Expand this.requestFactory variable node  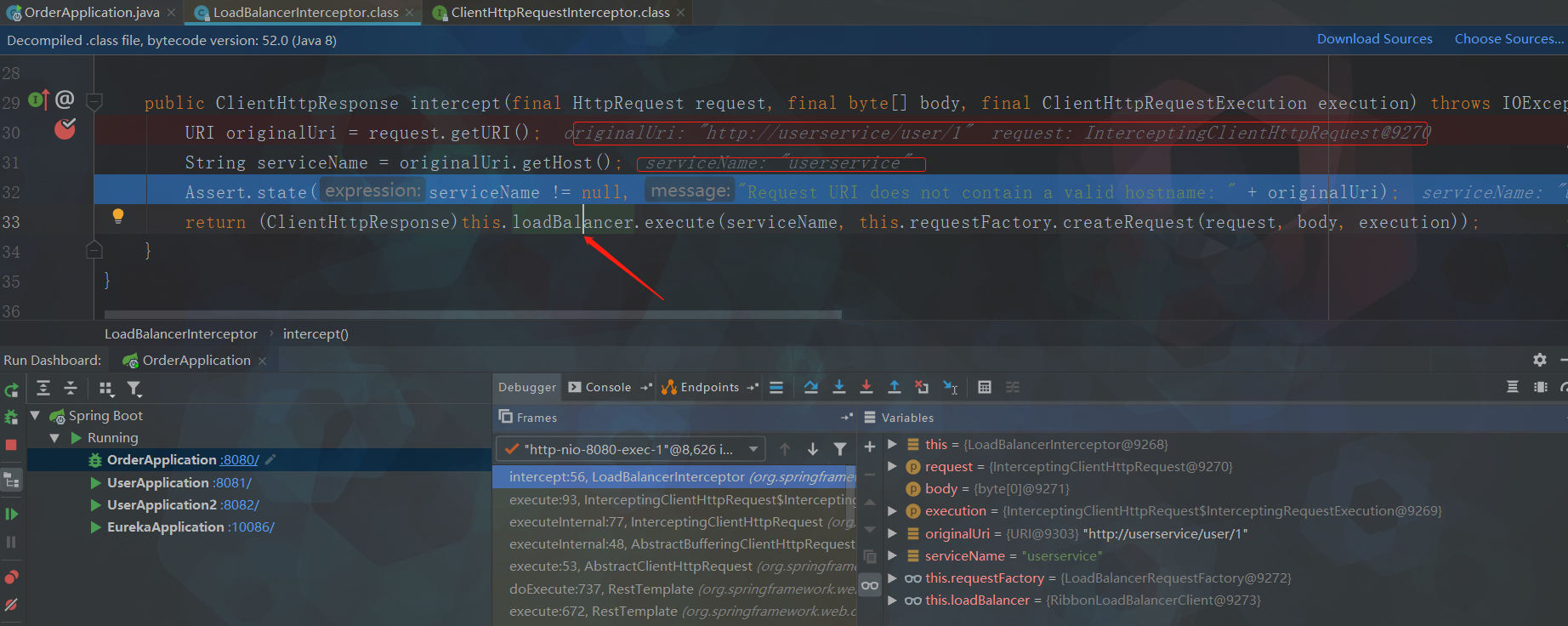coord(892,578)
